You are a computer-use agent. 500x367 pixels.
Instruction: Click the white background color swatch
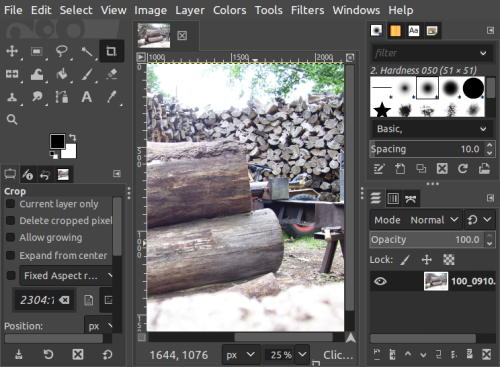[71, 153]
